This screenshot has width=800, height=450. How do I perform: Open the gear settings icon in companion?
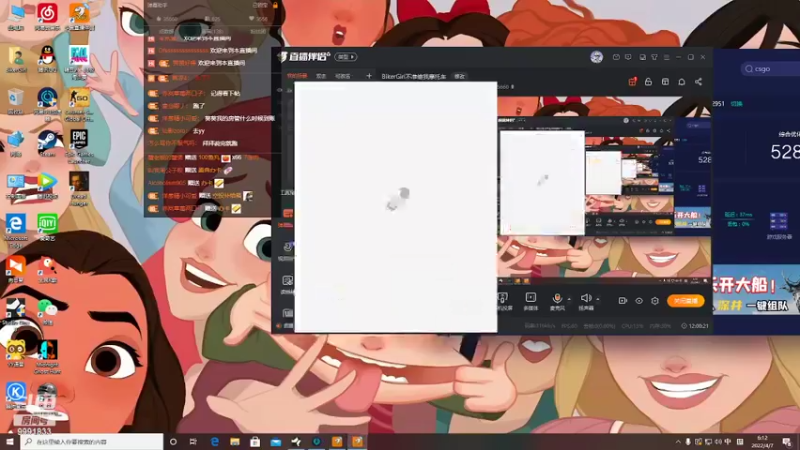(x=655, y=301)
